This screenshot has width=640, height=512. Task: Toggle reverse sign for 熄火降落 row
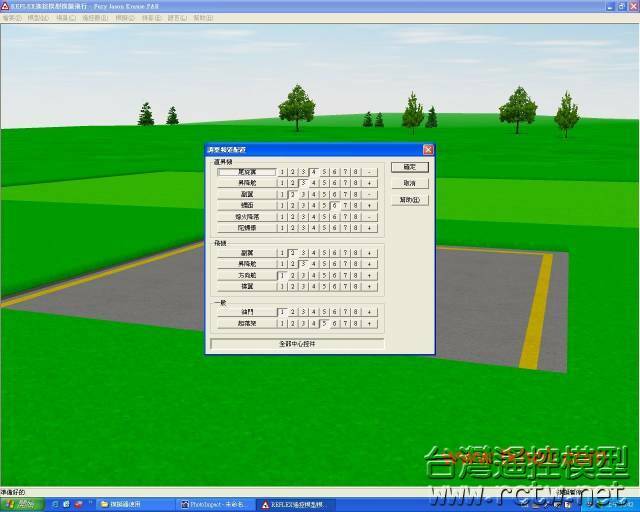(369, 217)
